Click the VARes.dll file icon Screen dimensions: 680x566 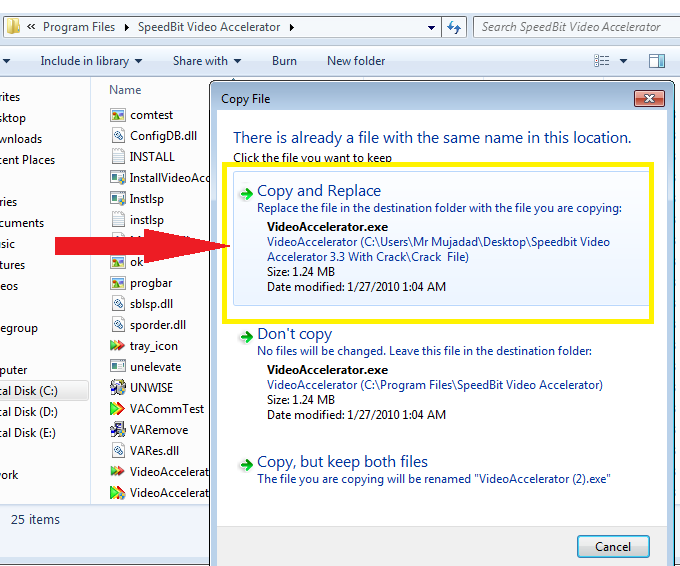click(x=118, y=450)
